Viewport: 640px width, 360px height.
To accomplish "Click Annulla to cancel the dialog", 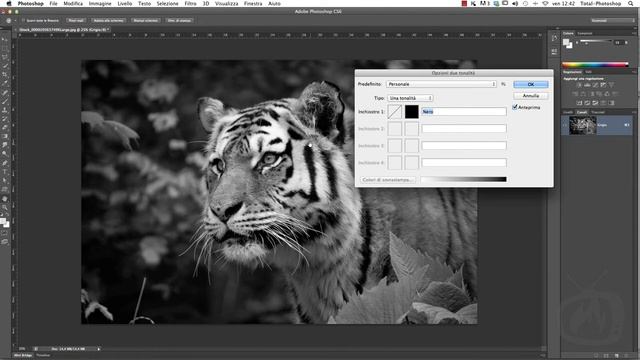I will point(531,96).
